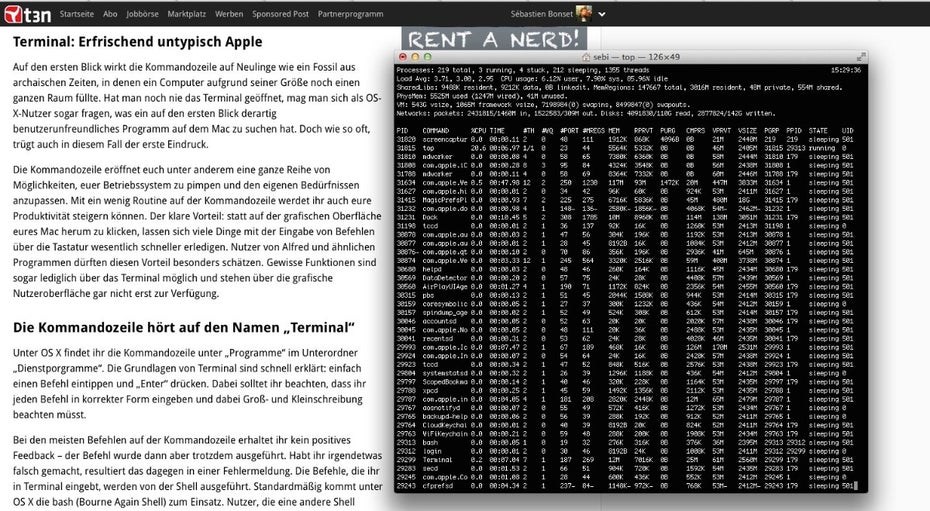Click the 'DataDetector' process row

(625, 277)
